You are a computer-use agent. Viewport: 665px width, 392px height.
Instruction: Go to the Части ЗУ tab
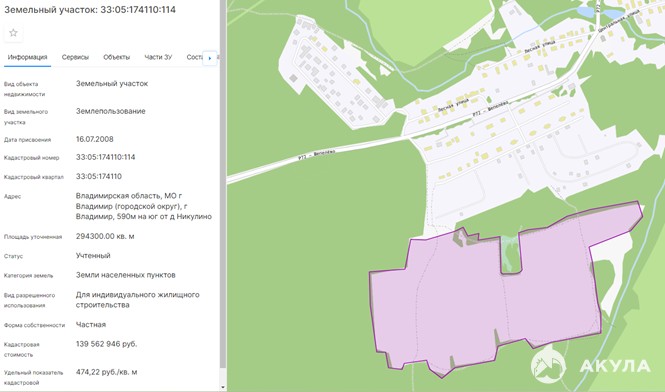click(x=158, y=57)
